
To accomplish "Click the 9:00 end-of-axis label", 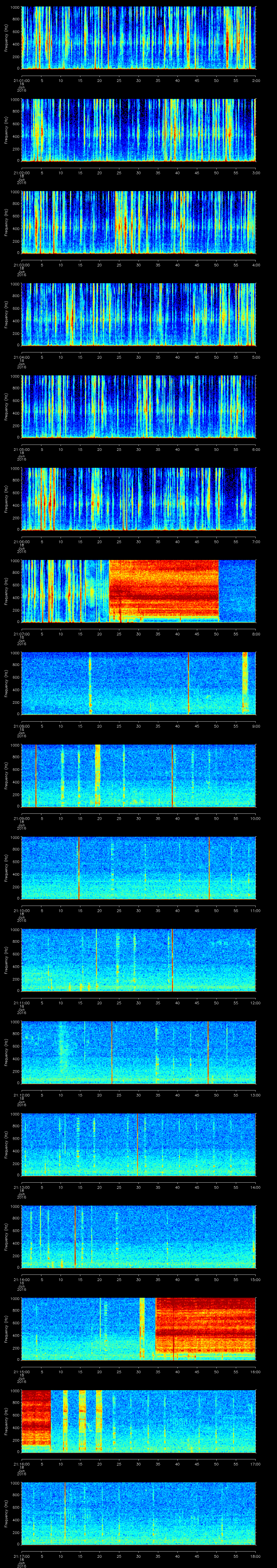I will (256, 726).
